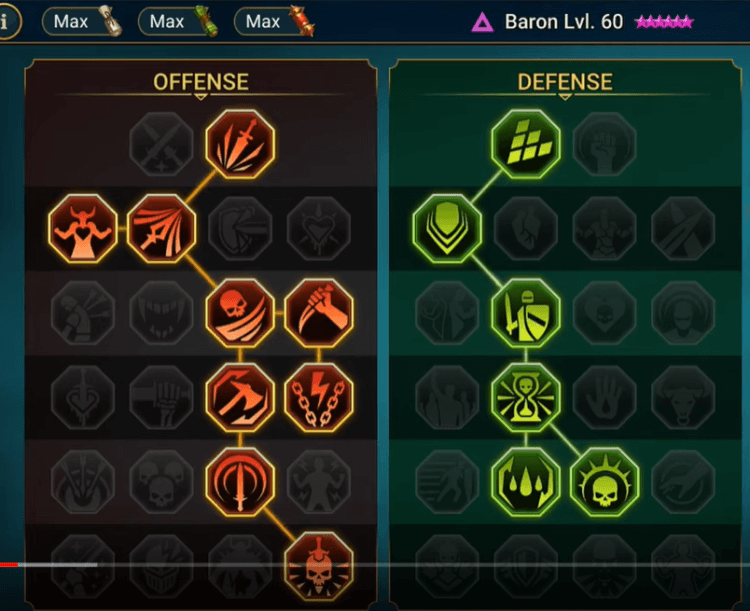Toggle the locked bull head Defense mastery
The height and width of the screenshot is (611, 750).
click(x=683, y=398)
